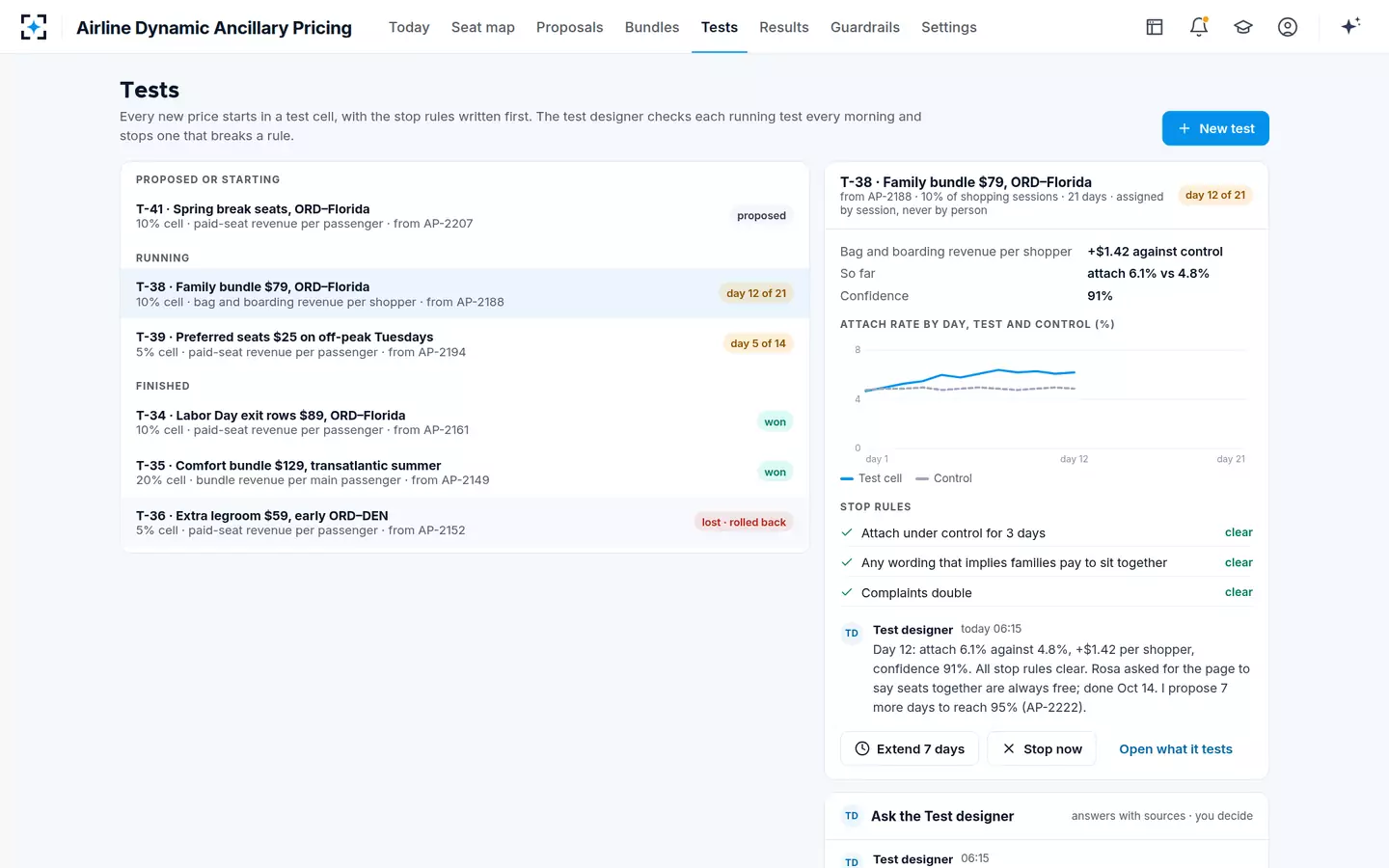The image size is (1389, 868).
Task: Click the day 12 of 21 badge in detail panel
Action: (1215, 195)
